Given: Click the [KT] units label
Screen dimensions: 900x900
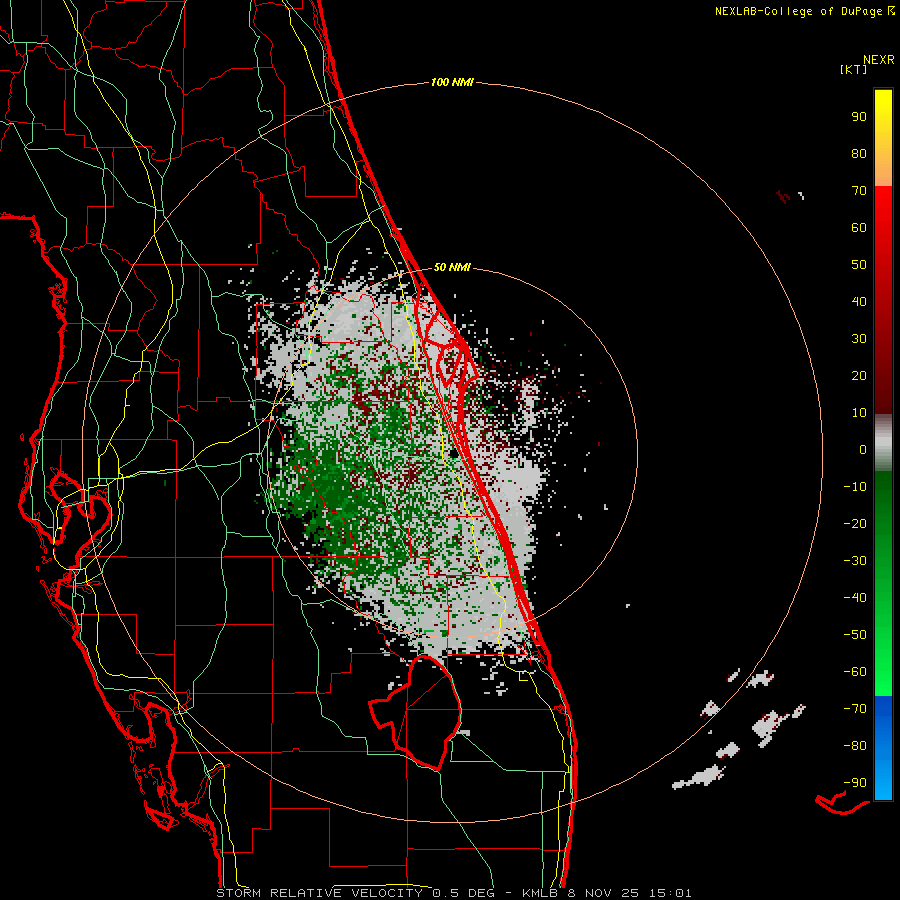Looking at the screenshot, I should 854,69.
